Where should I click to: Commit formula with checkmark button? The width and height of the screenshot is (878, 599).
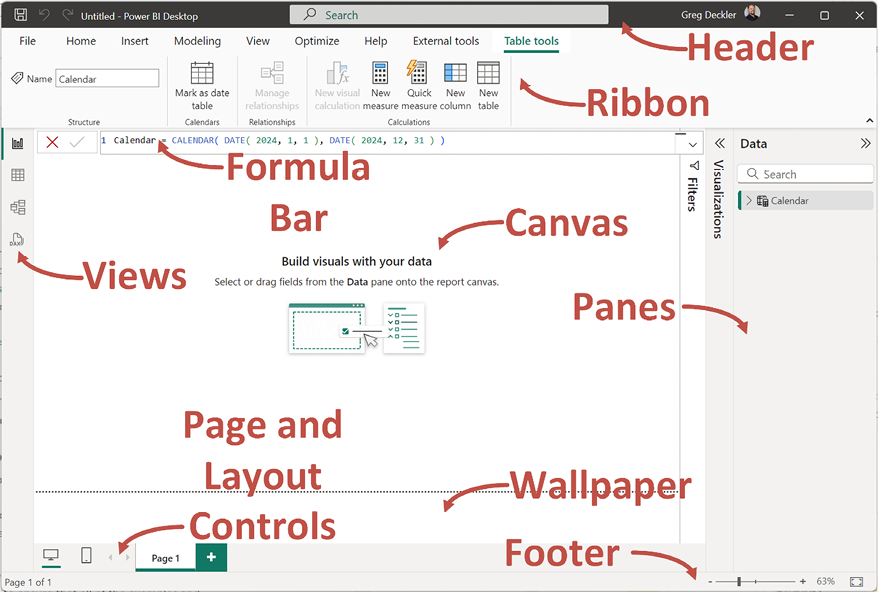click(77, 142)
